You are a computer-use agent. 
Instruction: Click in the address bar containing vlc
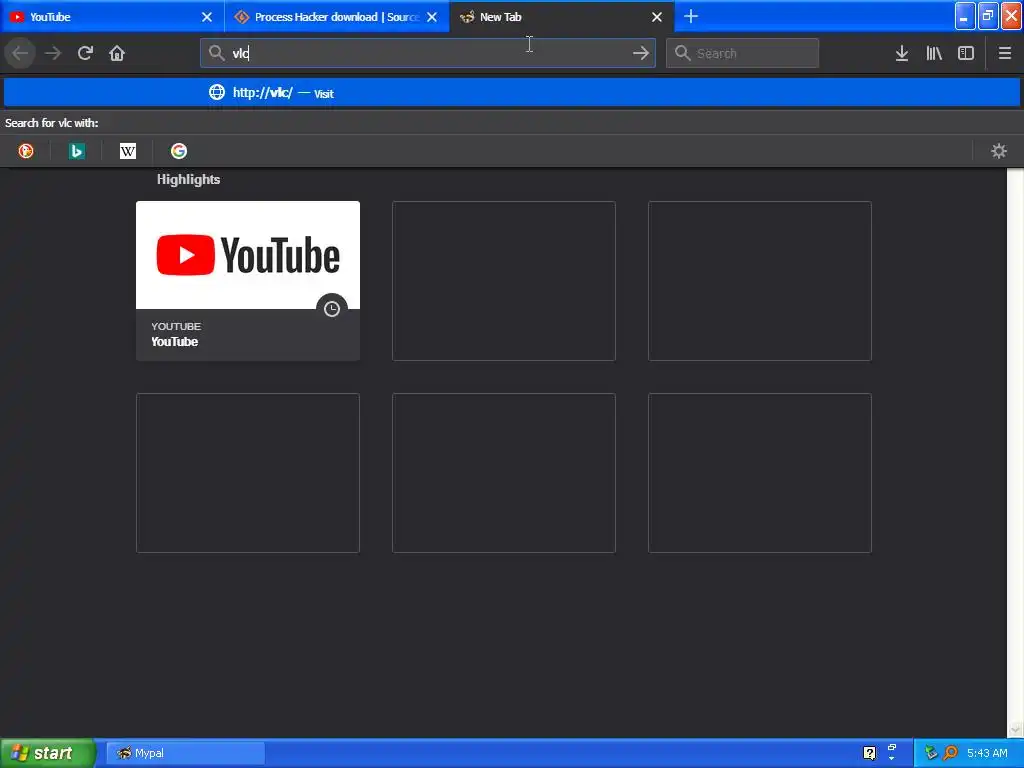point(428,53)
